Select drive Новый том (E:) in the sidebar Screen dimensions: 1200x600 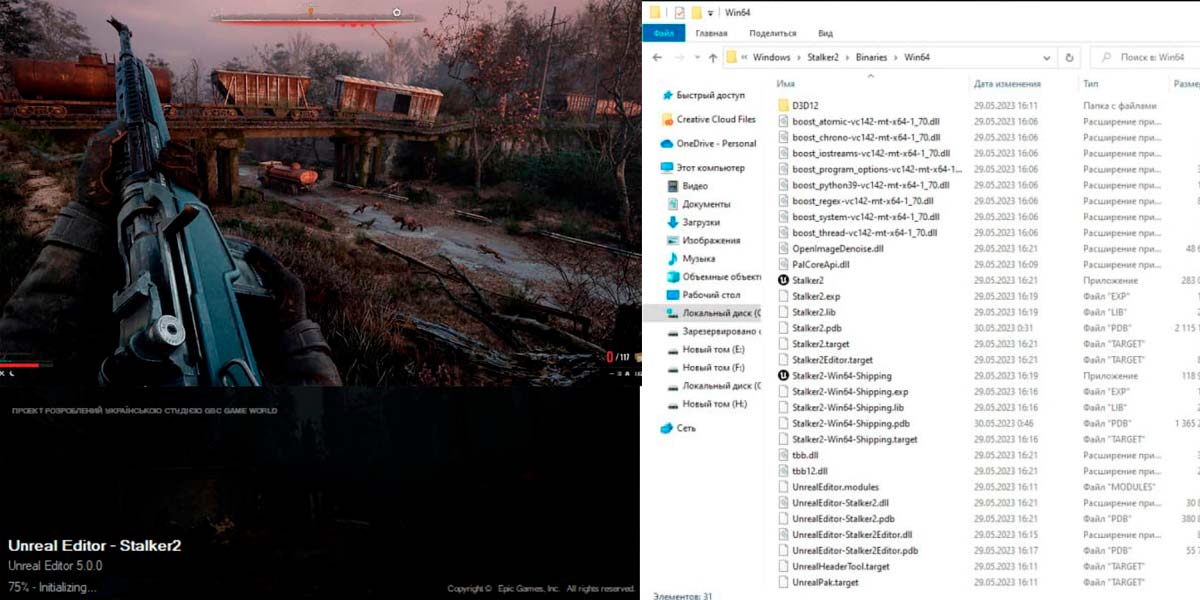(x=706, y=349)
